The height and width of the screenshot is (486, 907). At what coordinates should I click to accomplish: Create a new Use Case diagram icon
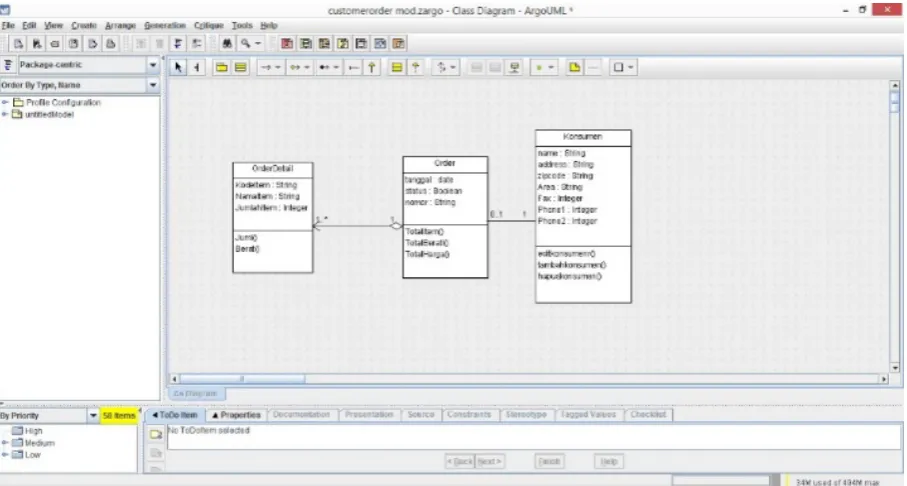(x=287, y=43)
